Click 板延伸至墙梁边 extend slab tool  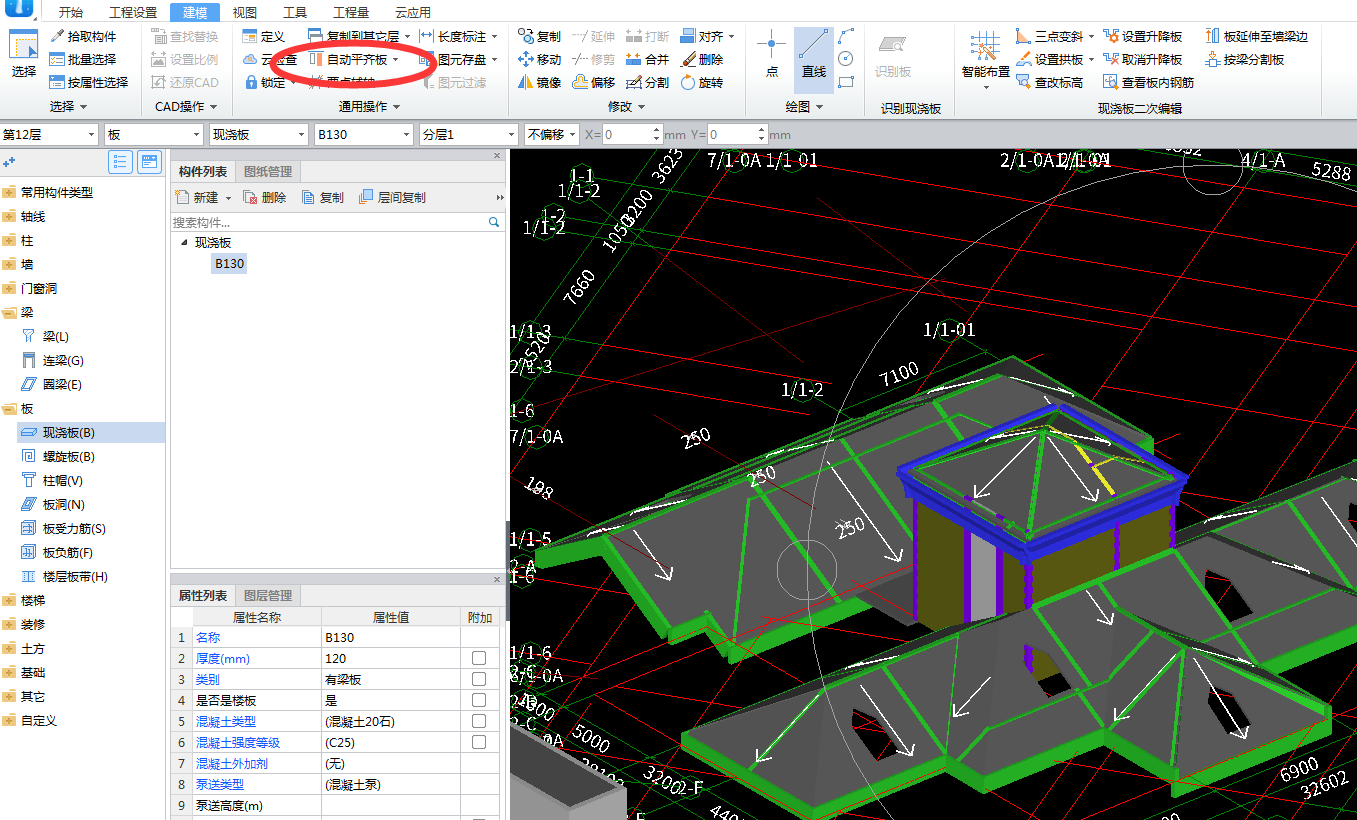point(1257,36)
